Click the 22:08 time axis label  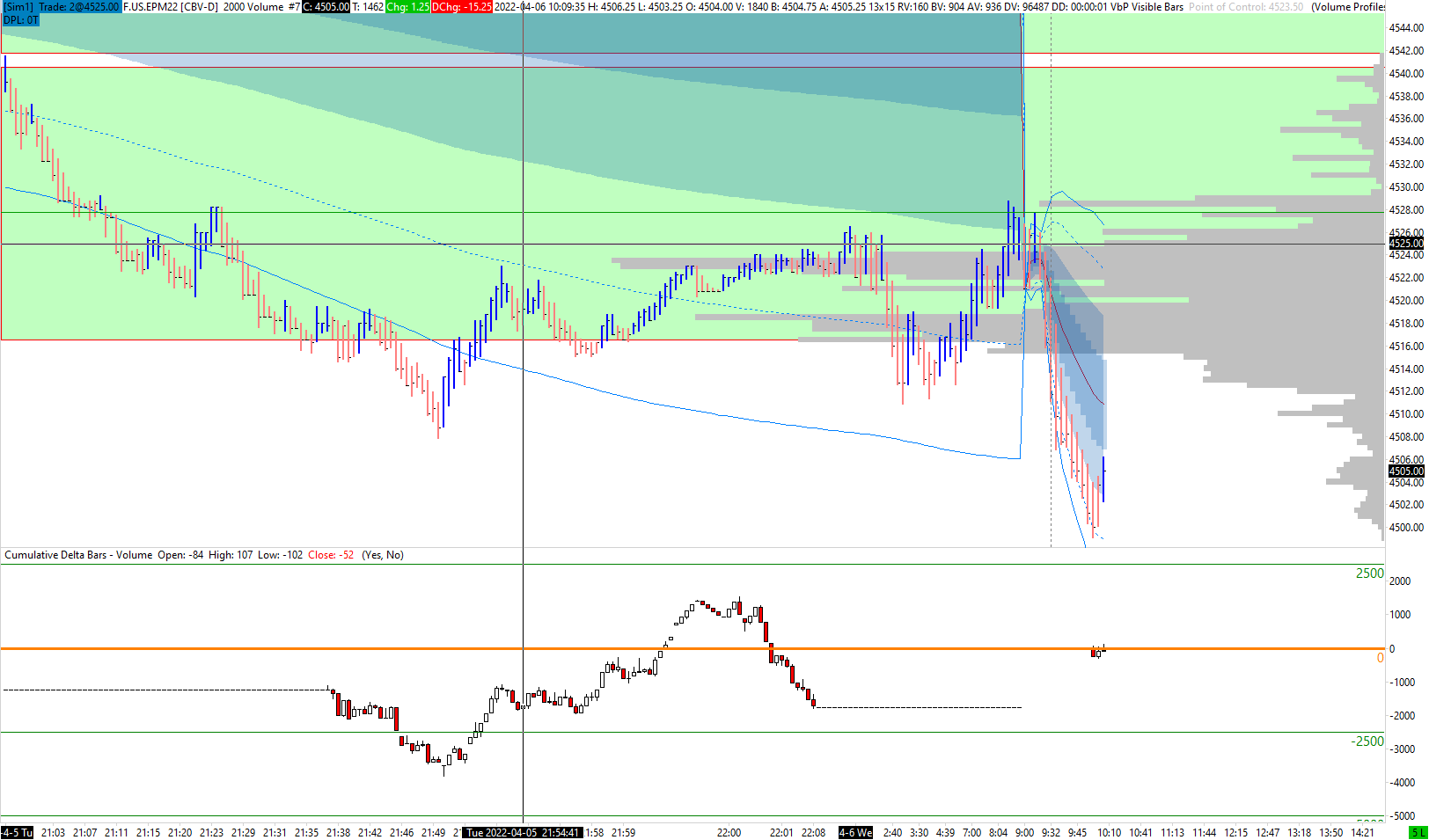click(x=813, y=833)
